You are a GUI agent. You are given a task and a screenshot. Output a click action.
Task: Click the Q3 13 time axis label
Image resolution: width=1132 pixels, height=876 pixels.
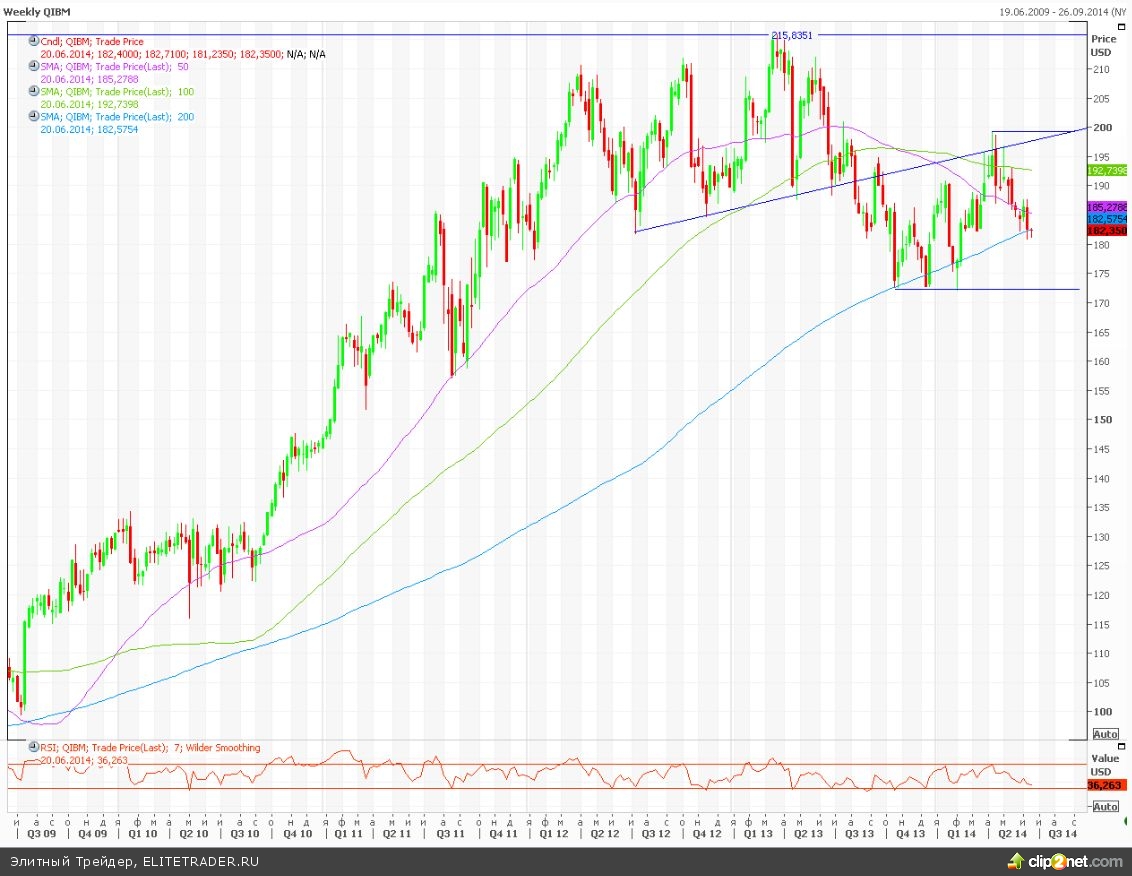pyautogui.click(x=858, y=833)
